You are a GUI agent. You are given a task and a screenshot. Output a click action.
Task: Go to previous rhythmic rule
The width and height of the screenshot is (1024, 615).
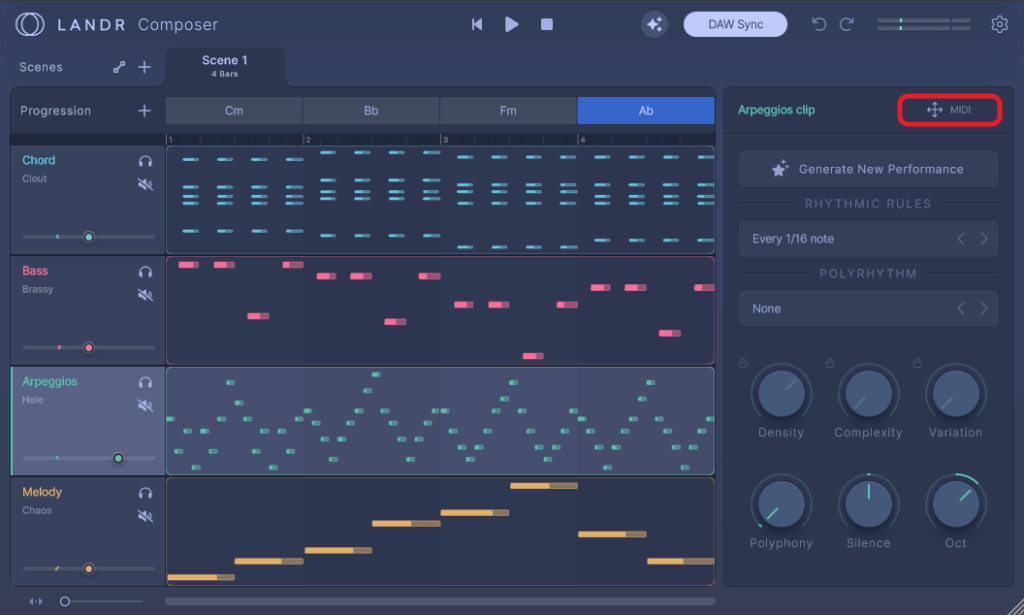(961, 239)
